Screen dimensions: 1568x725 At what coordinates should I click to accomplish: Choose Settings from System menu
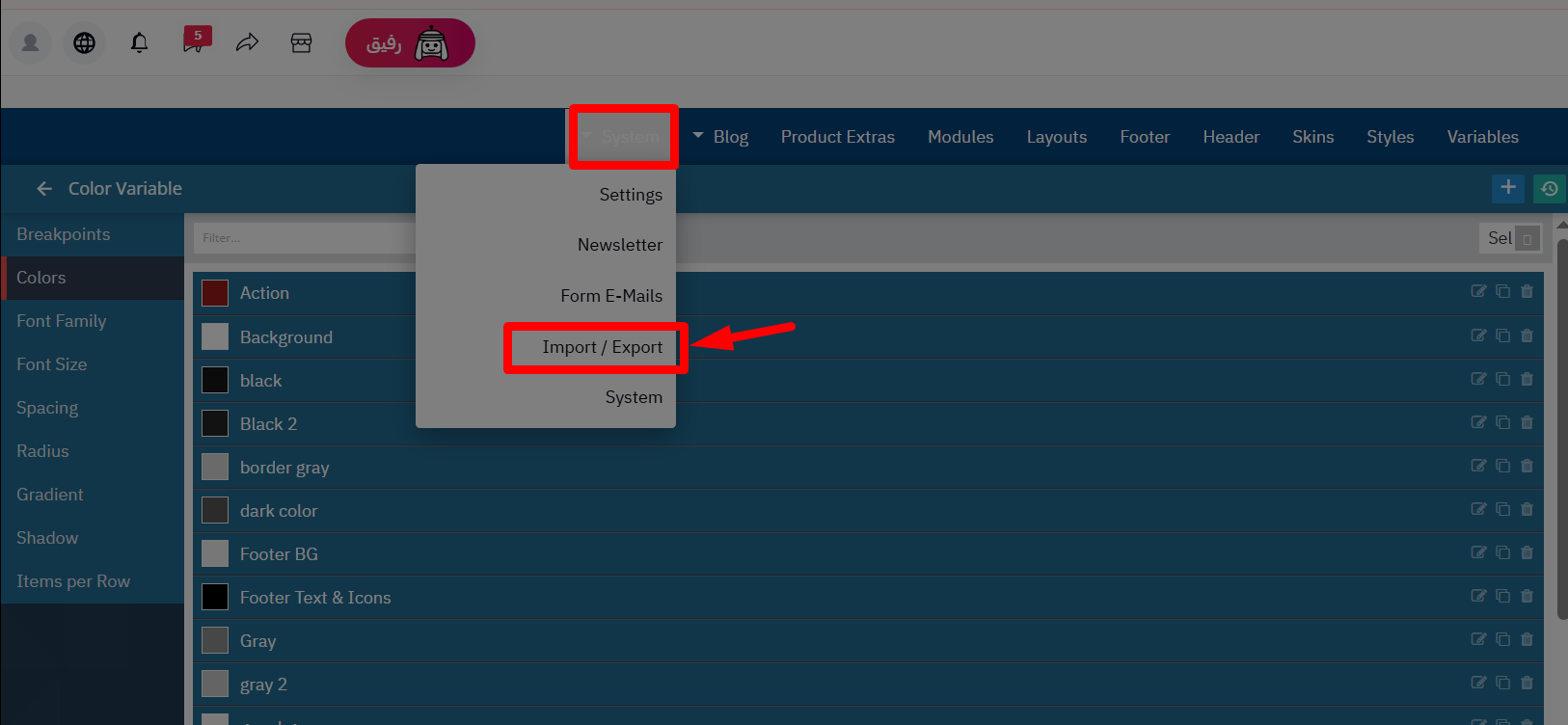pyautogui.click(x=631, y=195)
